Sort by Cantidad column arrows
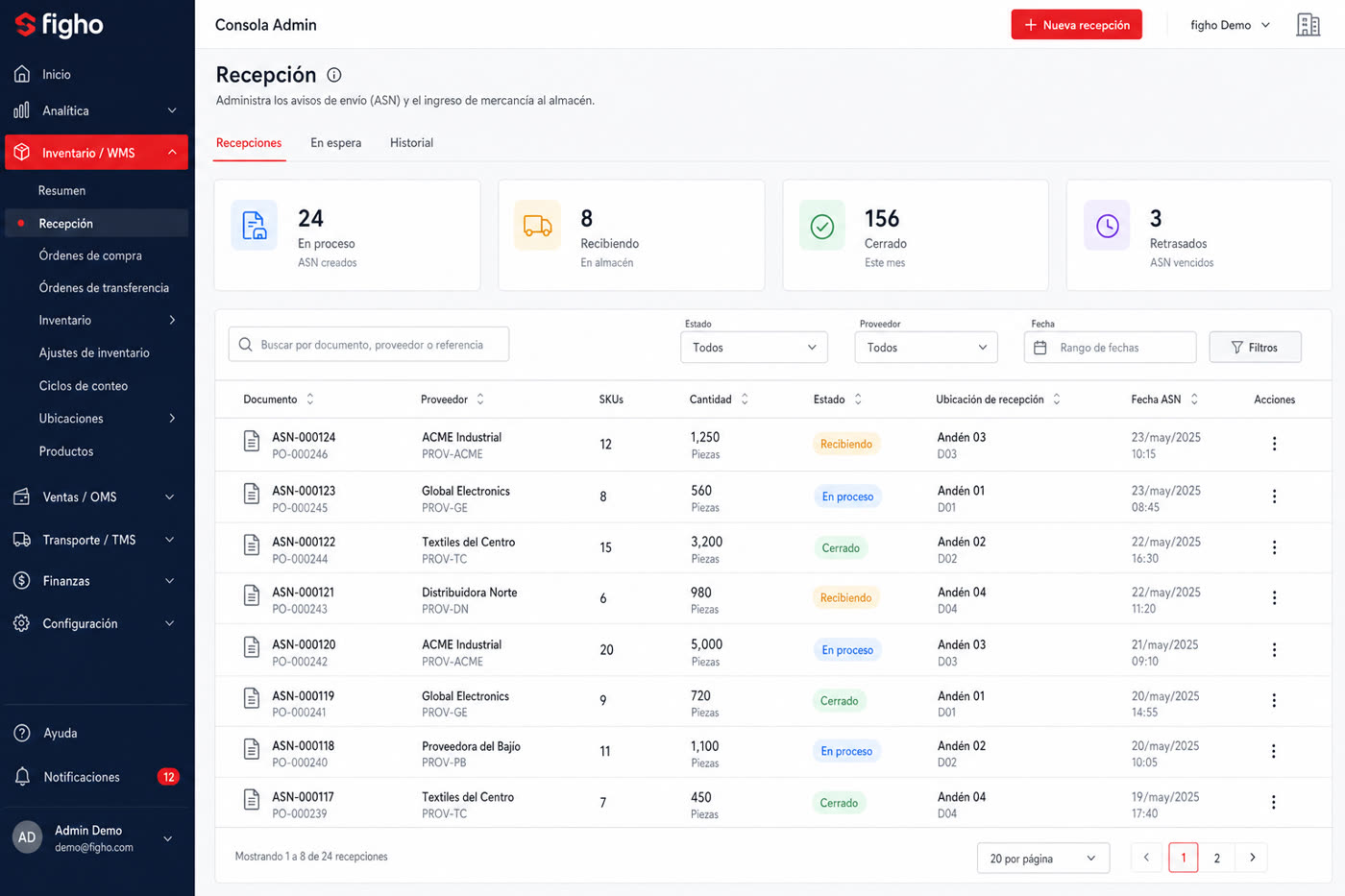1345x896 pixels. [745, 400]
